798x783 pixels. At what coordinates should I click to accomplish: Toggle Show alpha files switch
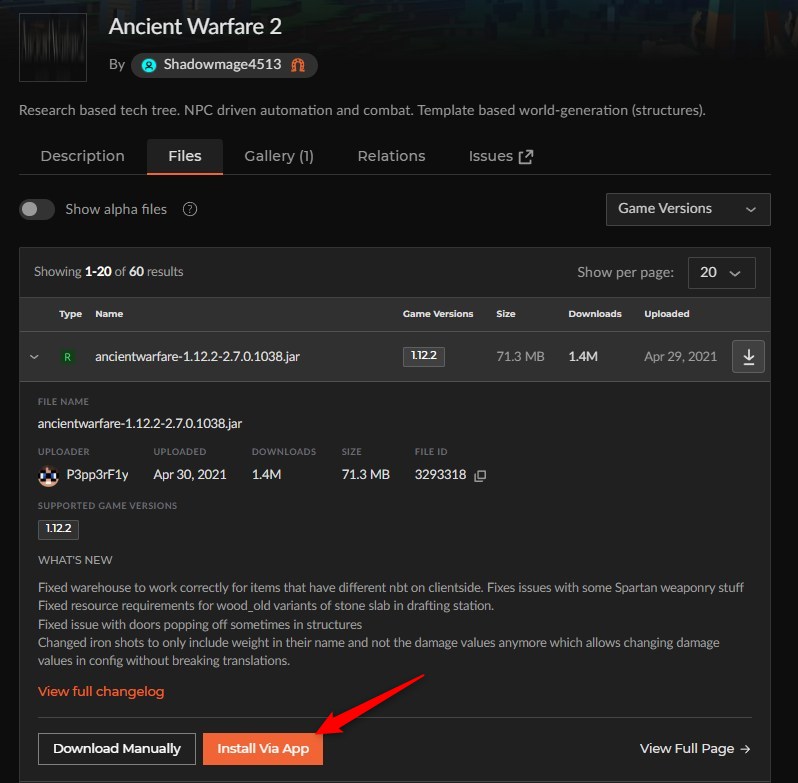click(x=37, y=210)
